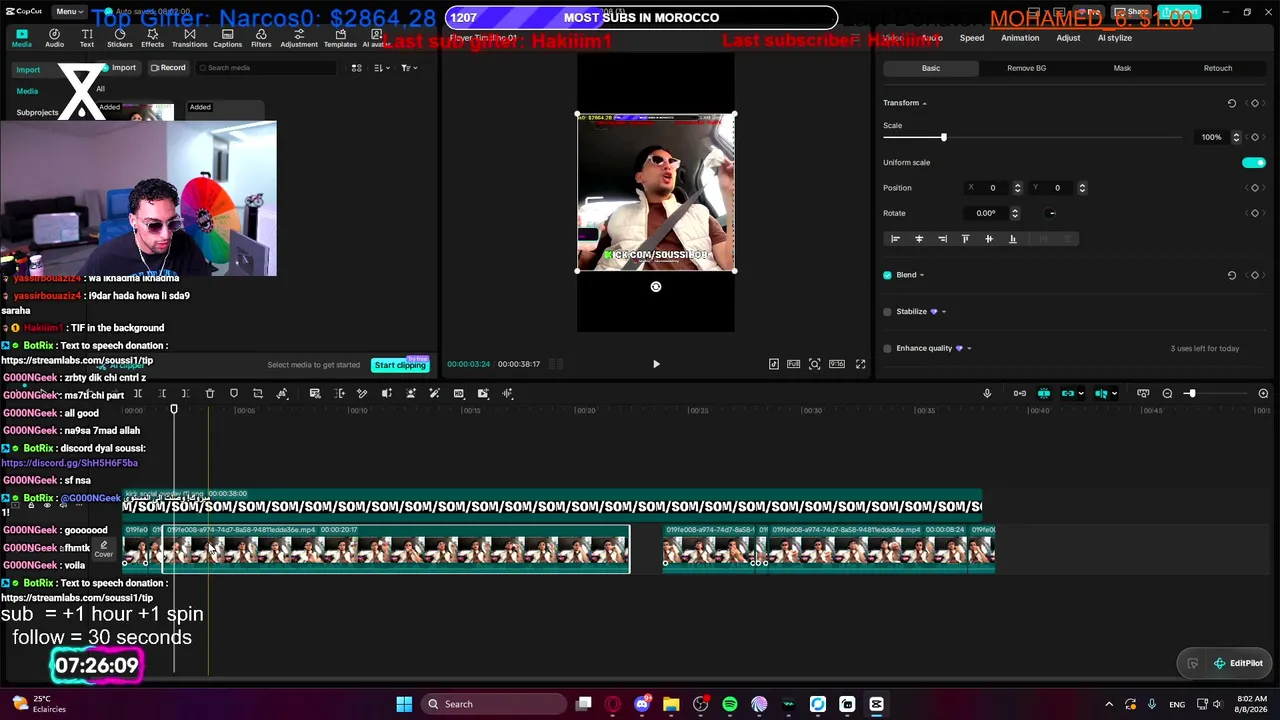
Task: Switch to the Remove BG tab
Action: 1026,68
